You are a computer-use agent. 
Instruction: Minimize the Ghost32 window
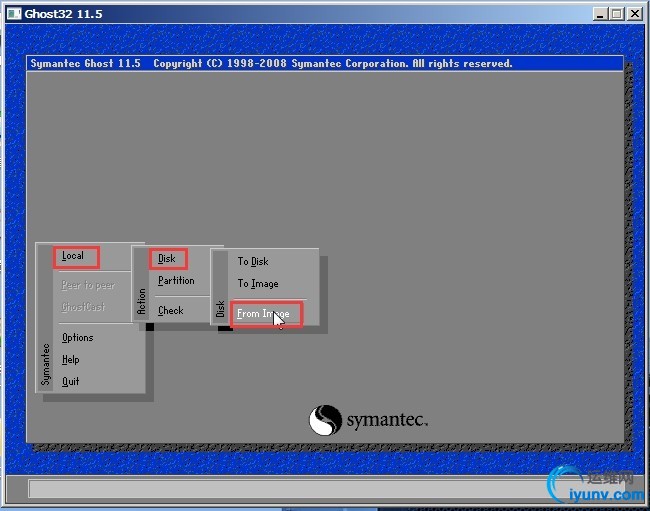(599, 14)
